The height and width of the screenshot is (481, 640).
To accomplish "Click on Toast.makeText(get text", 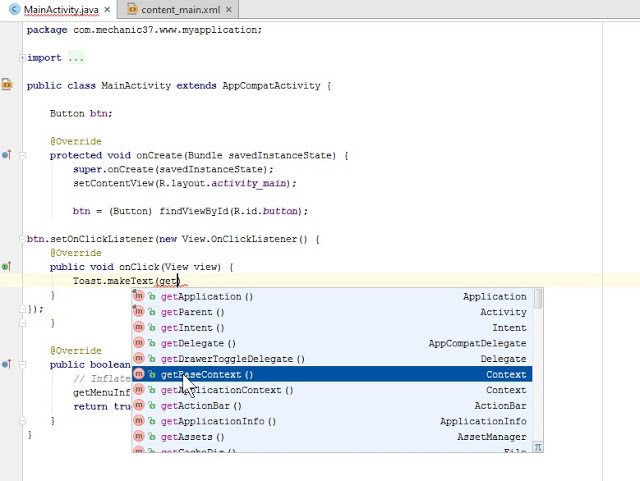I will pyautogui.click(x=126, y=281).
